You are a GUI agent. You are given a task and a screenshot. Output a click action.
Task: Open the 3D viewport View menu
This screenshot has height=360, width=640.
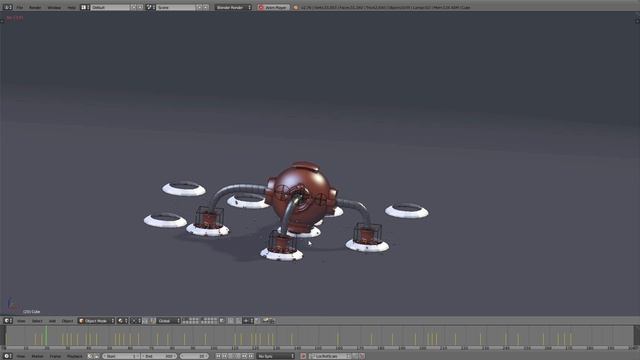[21, 321]
